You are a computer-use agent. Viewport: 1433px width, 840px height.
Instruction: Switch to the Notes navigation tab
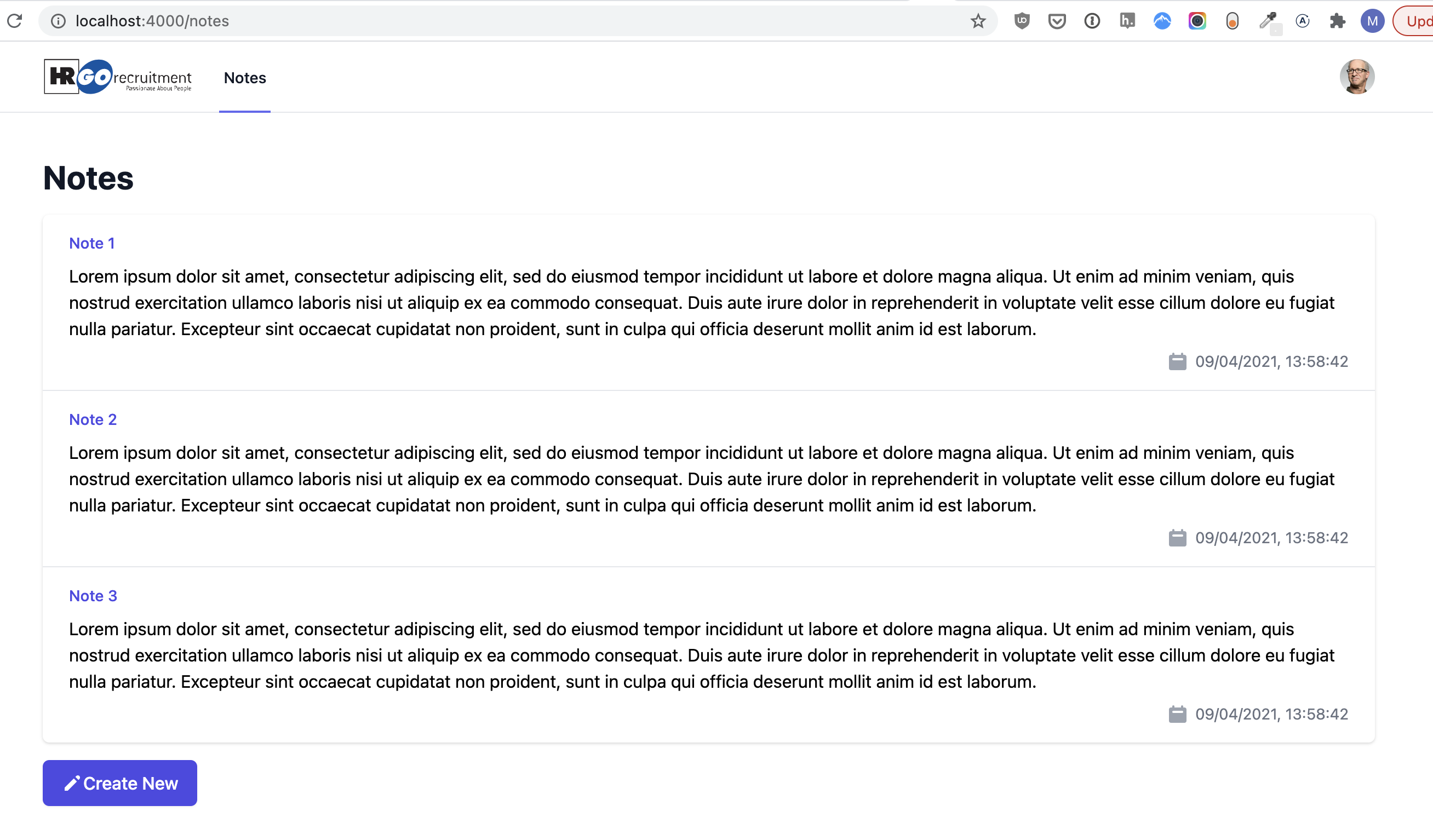tap(244, 78)
